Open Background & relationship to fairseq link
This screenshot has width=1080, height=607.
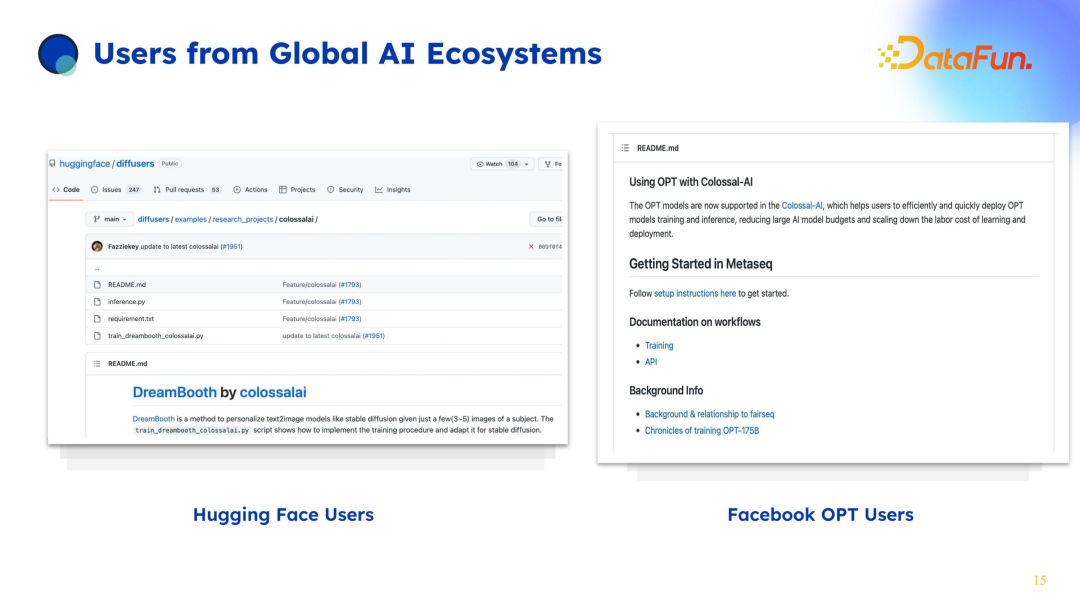[x=709, y=414]
